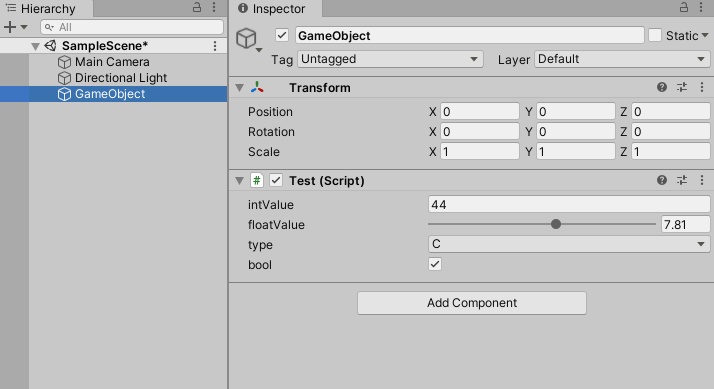Image resolution: width=714 pixels, height=389 pixels.
Task: Open the Static flags dropdown arrow
Action: click(x=705, y=35)
